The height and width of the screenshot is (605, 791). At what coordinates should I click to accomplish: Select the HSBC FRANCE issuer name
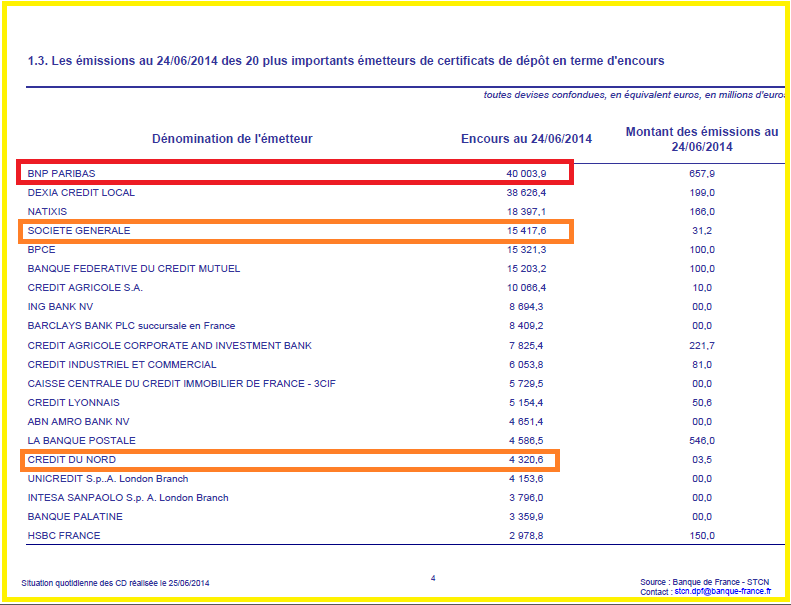click(x=64, y=536)
